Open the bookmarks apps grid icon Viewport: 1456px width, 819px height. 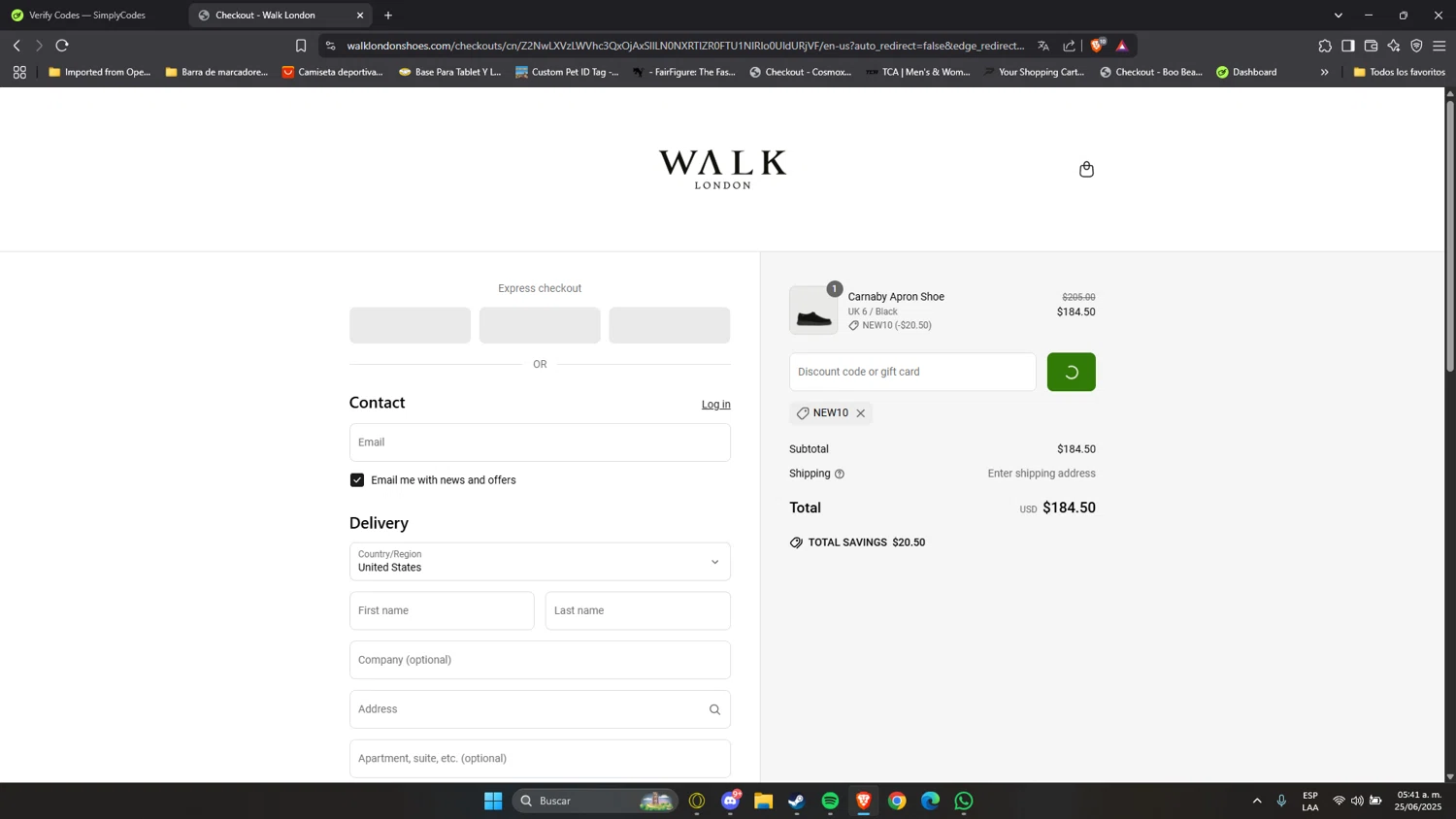tap(19, 72)
